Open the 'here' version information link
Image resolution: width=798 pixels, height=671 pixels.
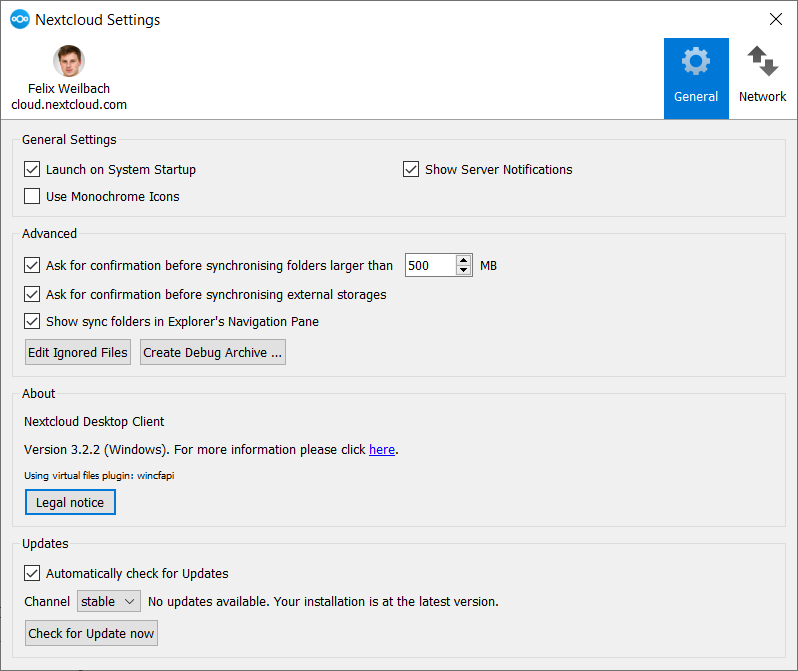tap(381, 450)
